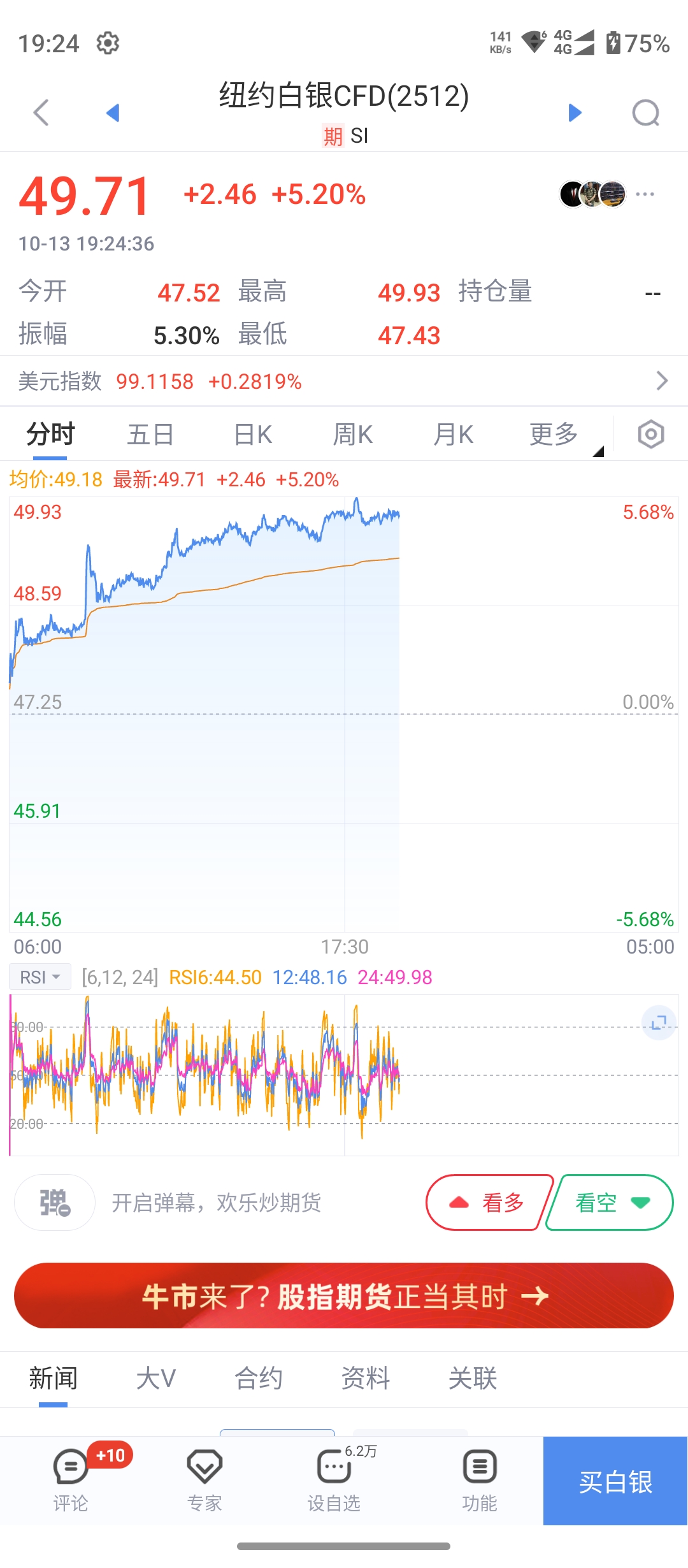
Task: Open the 专家 expert icon
Action: 204,1479
